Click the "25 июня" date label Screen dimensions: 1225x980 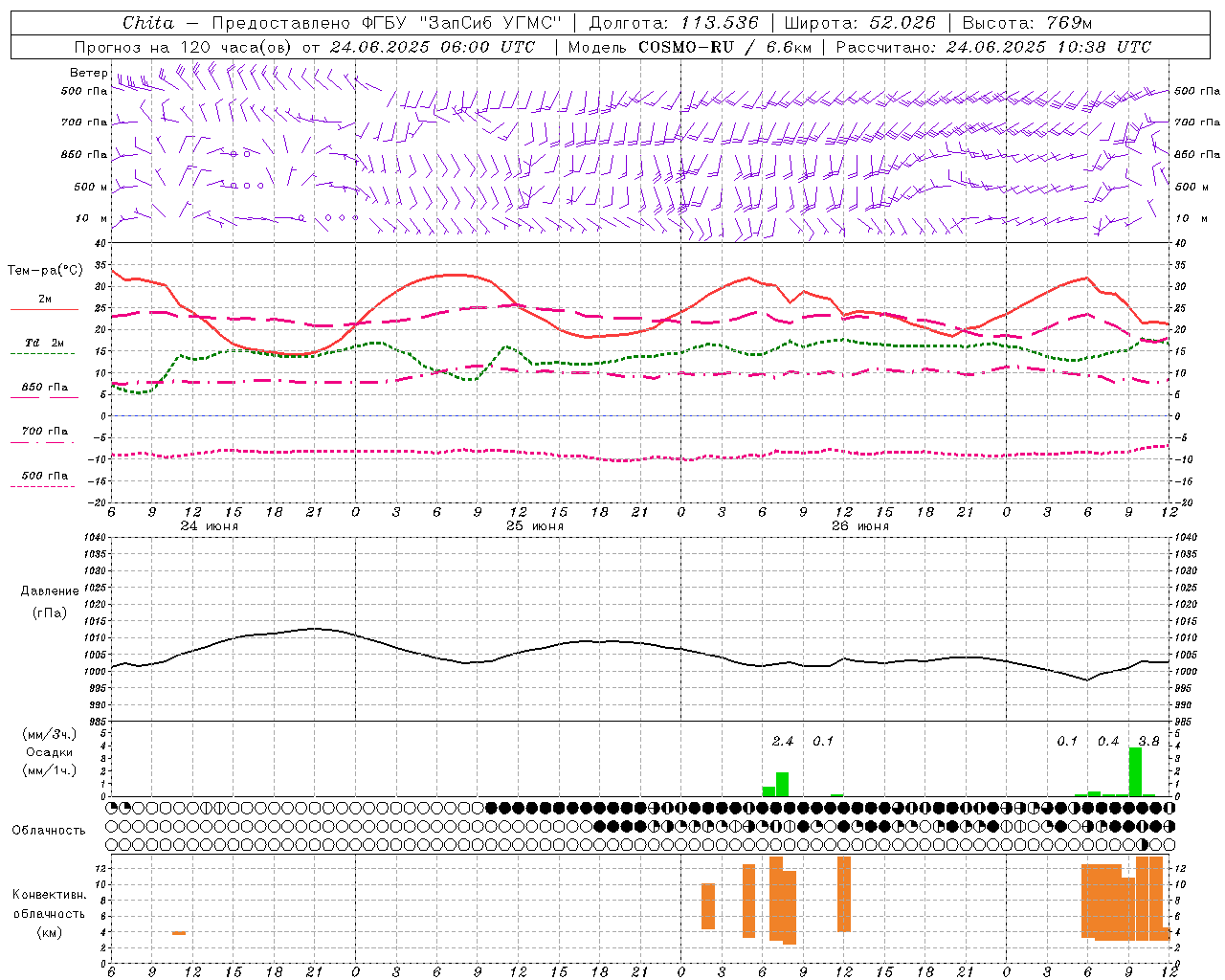(x=535, y=526)
